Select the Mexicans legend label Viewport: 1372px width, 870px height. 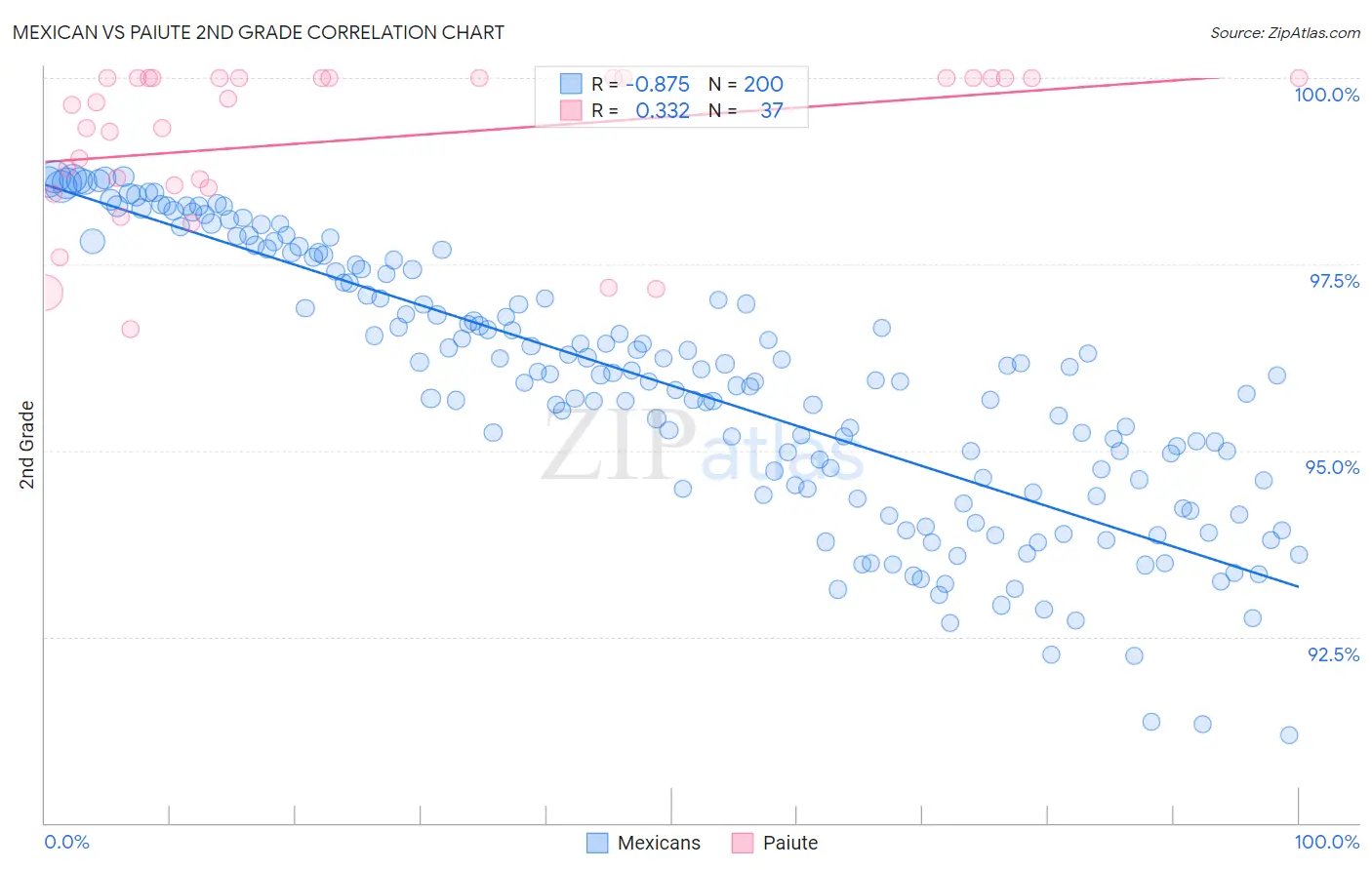(x=659, y=843)
